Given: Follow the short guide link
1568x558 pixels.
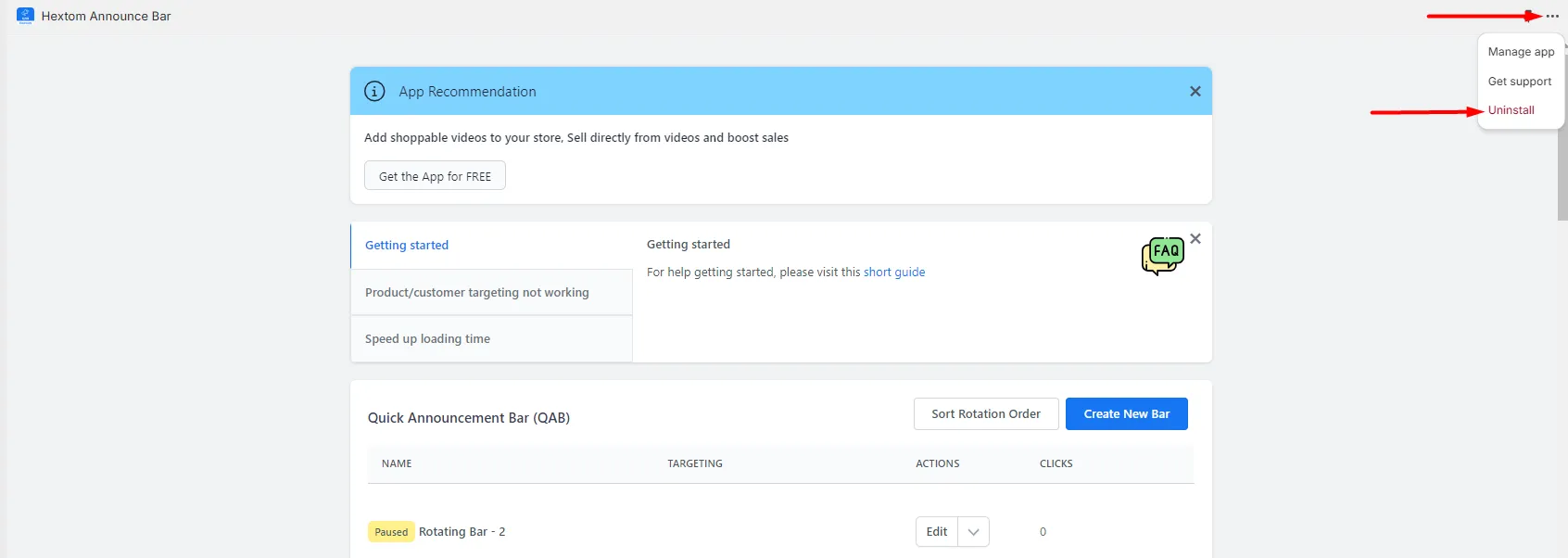Looking at the screenshot, I should 894,273.
